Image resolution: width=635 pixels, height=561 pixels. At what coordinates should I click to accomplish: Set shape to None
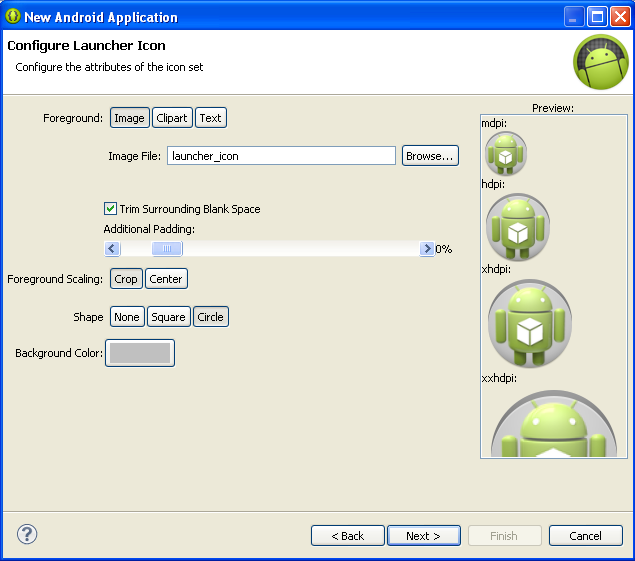[127, 317]
